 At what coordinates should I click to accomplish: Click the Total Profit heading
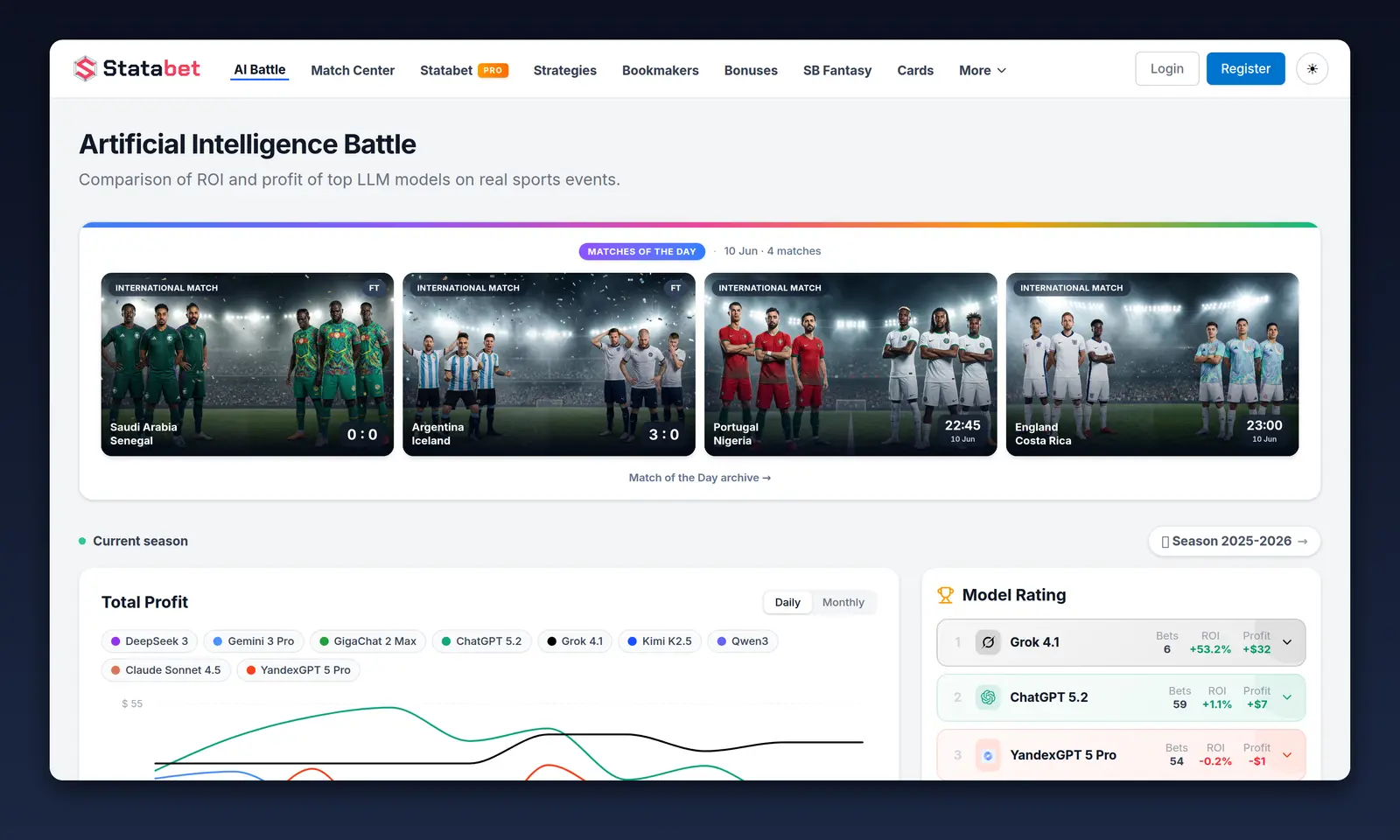point(144,602)
